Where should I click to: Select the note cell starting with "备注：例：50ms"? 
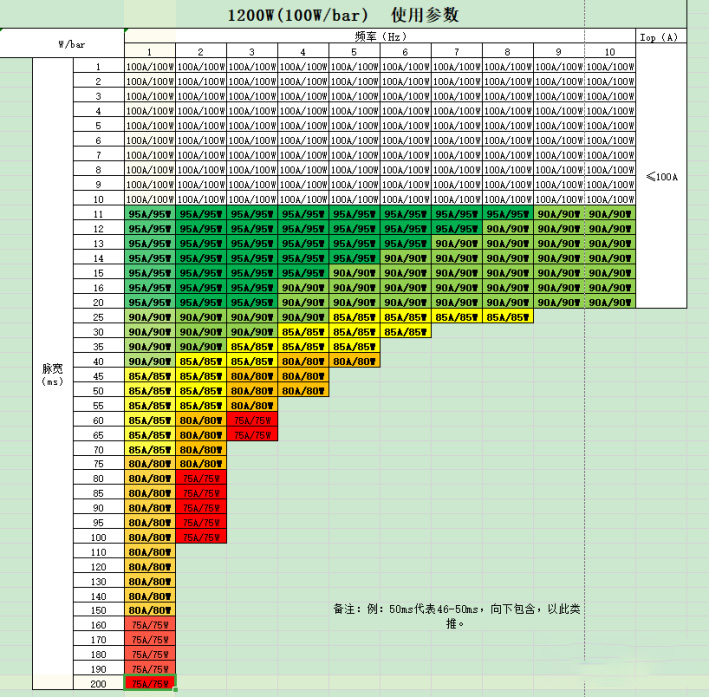(457, 616)
